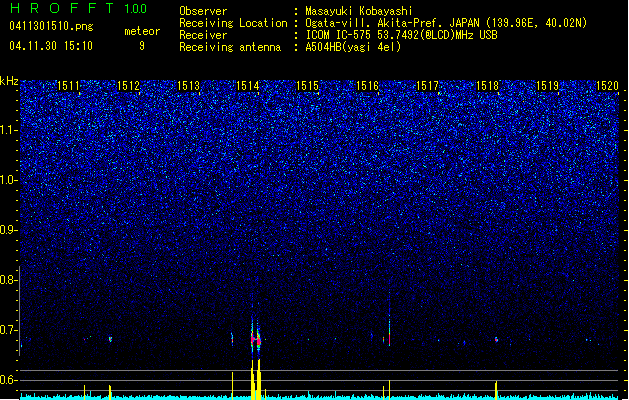Click the kHz axis unit label
629x400 pixels.
(9, 81)
